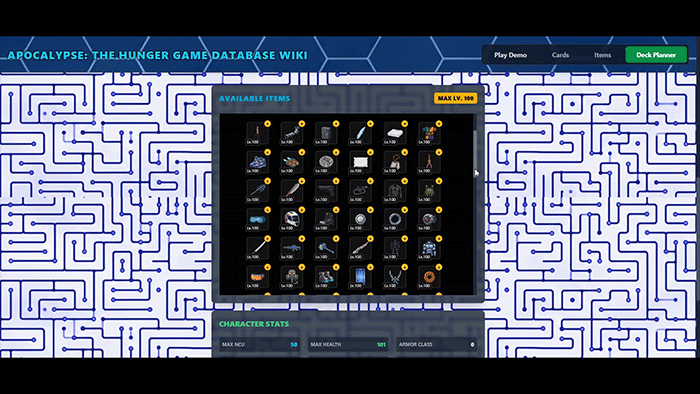
Task: Click the MAX HEALTH stat box
Action: coord(348,344)
